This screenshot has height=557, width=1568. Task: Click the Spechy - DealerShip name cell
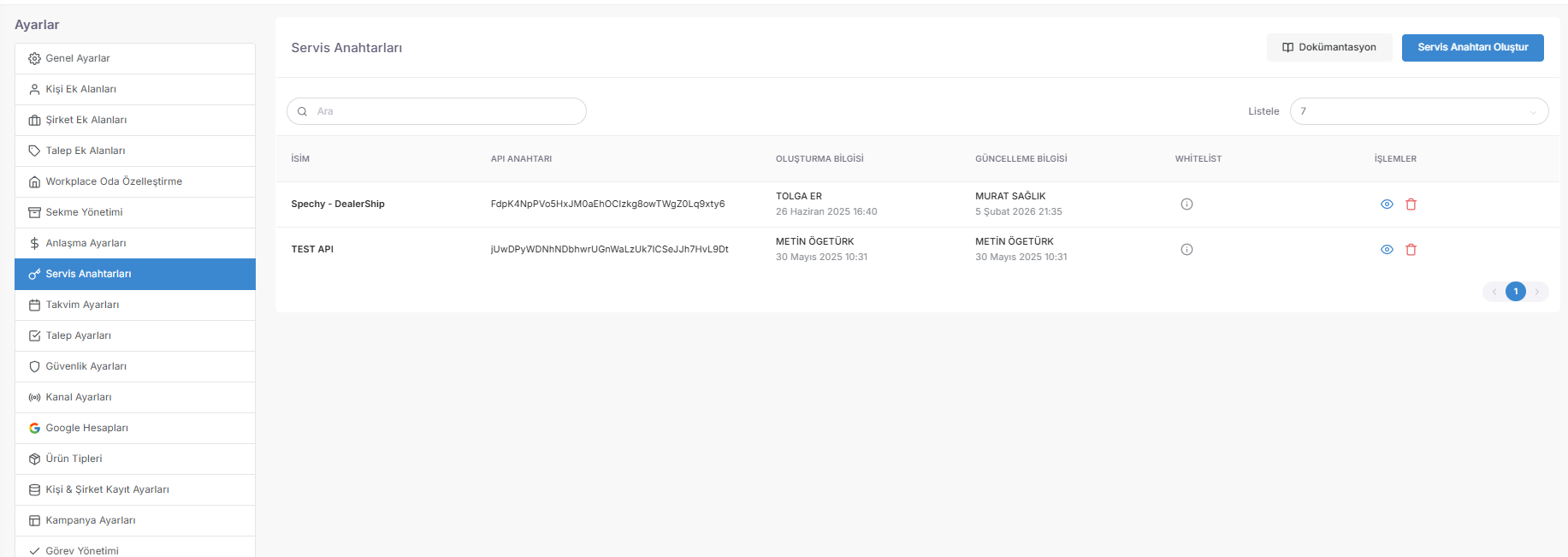coord(338,204)
